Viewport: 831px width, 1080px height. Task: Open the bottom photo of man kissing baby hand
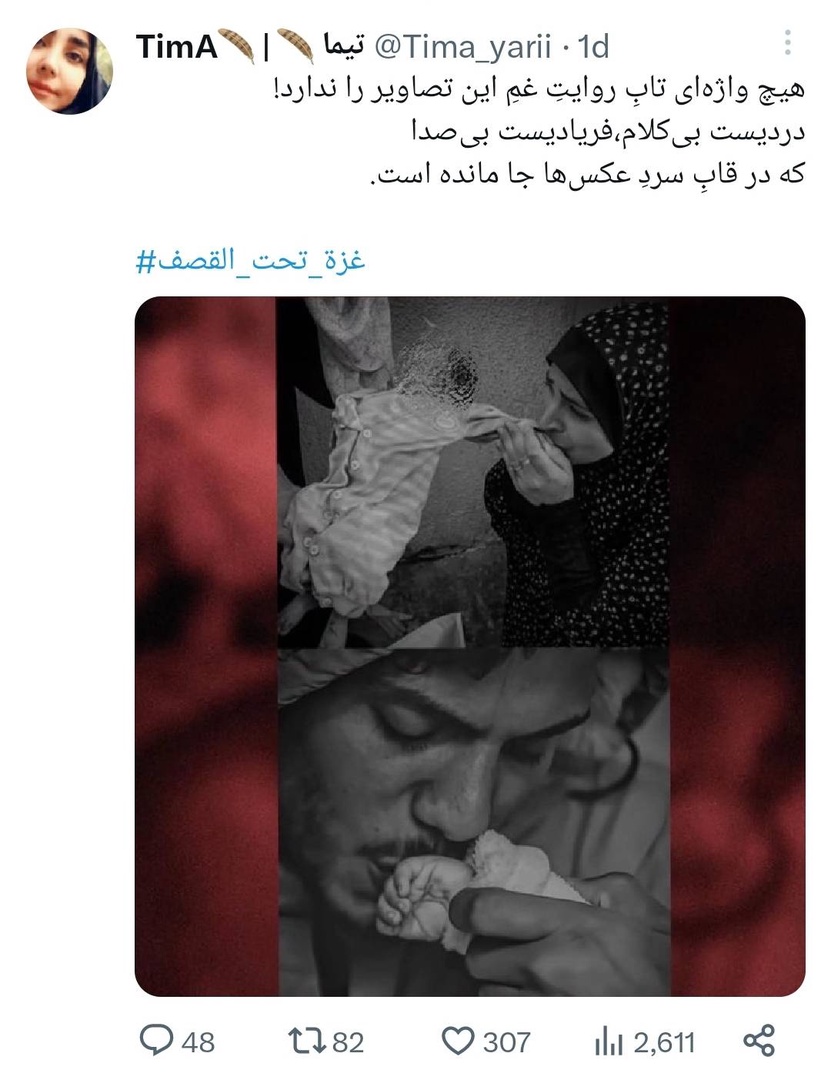[x=474, y=822]
